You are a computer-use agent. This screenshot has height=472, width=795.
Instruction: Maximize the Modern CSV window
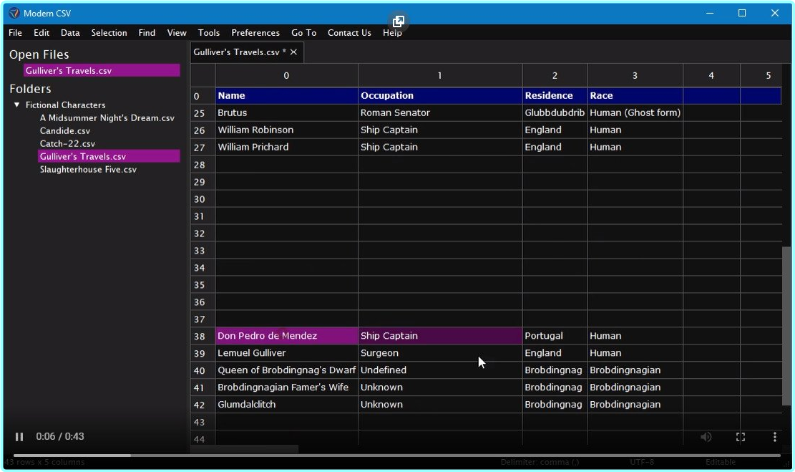pos(742,13)
